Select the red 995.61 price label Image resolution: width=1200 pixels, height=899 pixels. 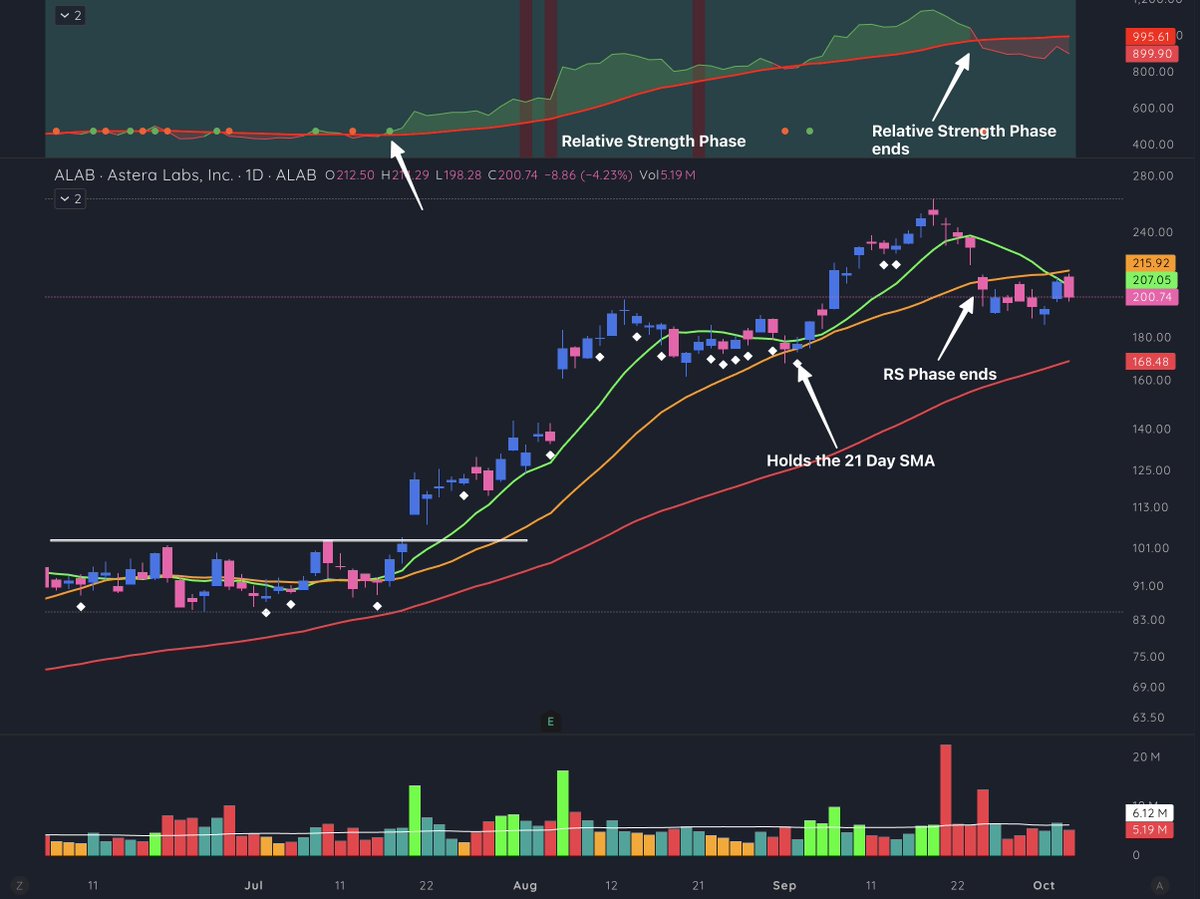pos(1149,36)
